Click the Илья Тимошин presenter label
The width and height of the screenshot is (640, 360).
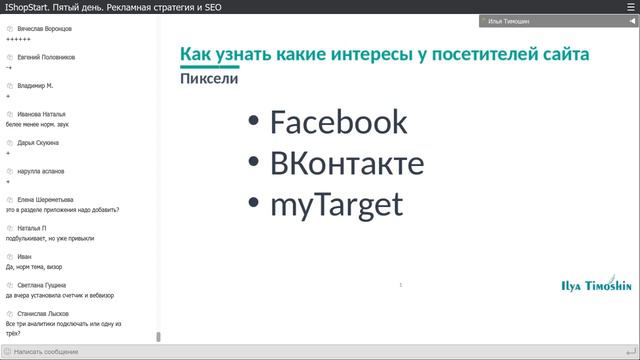(x=509, y=21)
